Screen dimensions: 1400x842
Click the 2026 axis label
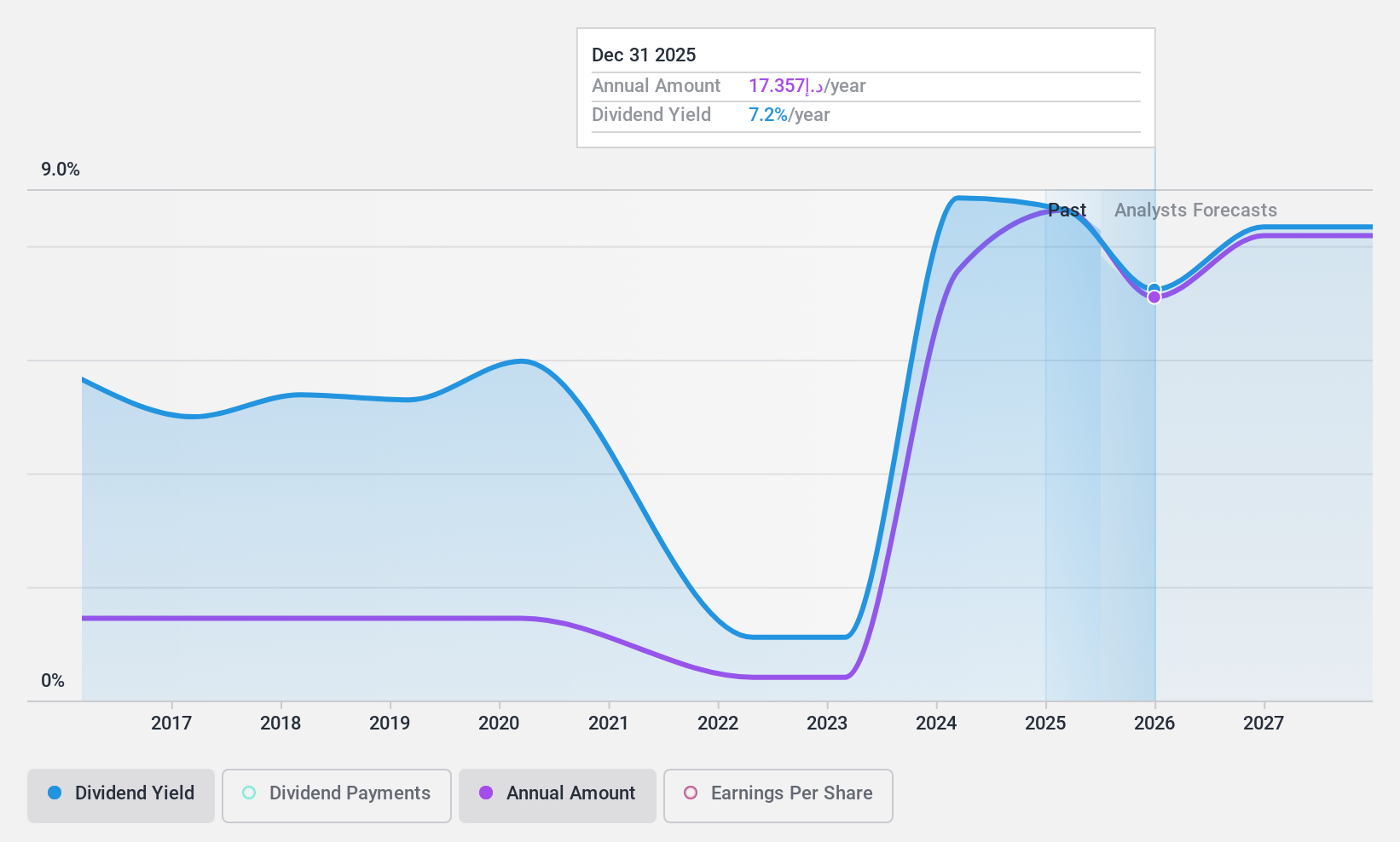point(1154,724)
